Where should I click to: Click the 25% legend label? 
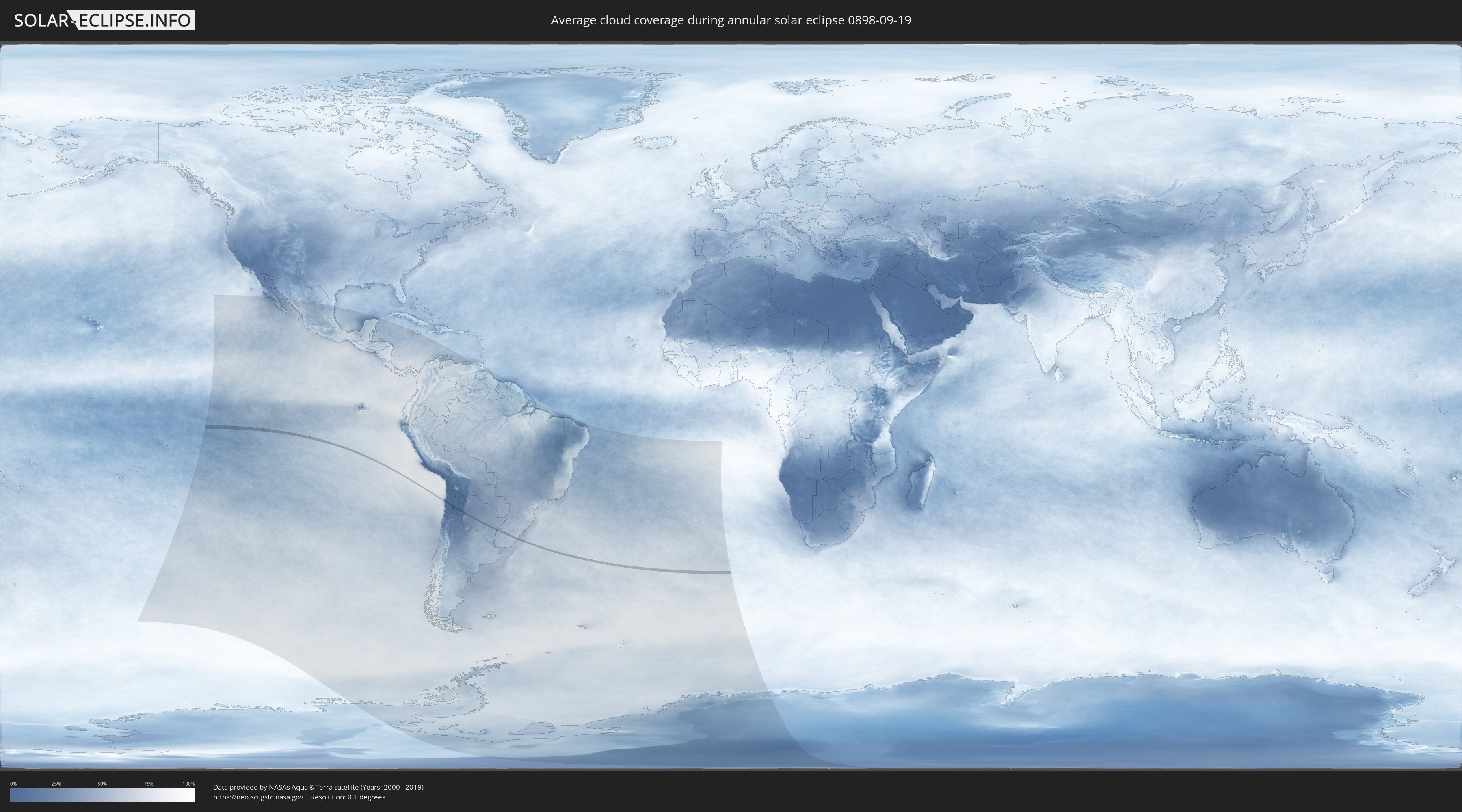coord(56,784)
